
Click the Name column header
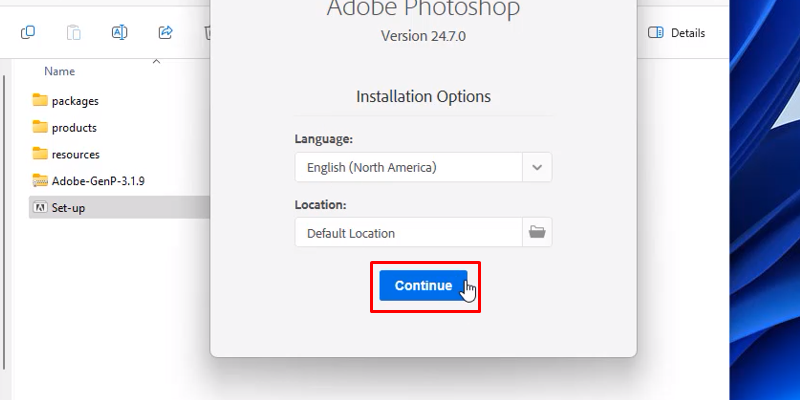coord(60,72)
